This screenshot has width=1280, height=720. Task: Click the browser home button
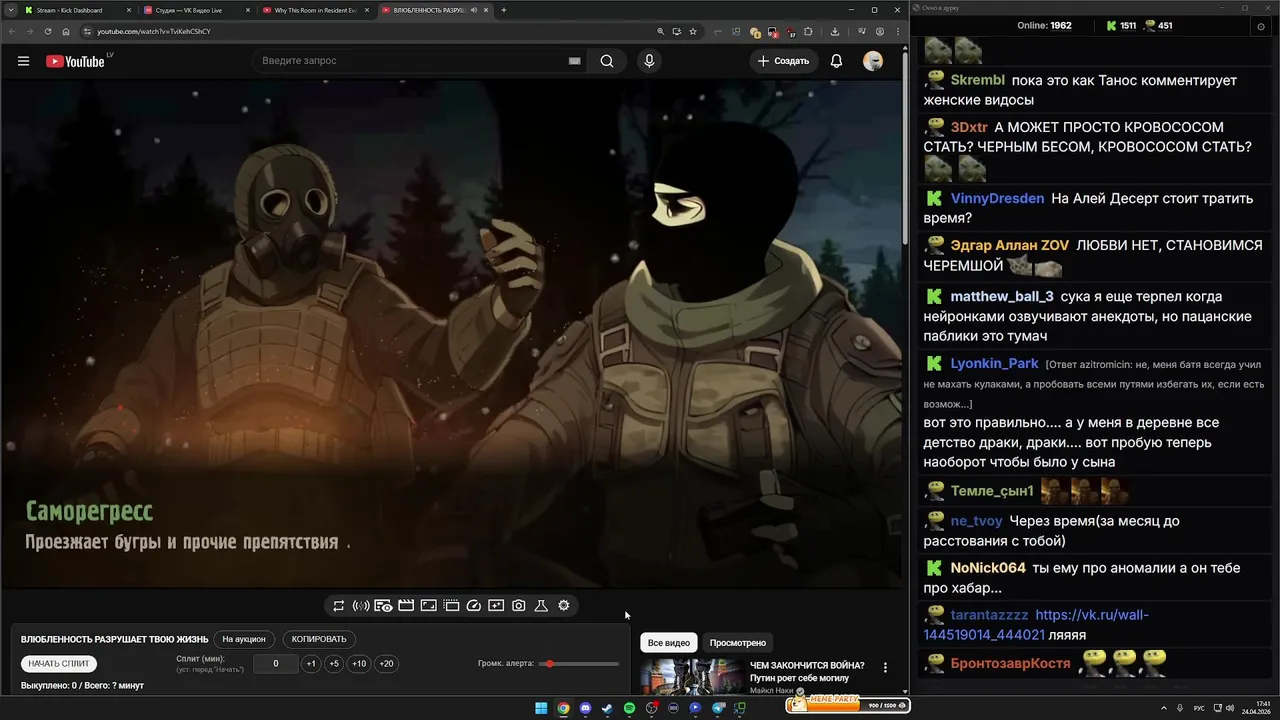(x=66, y=31)
